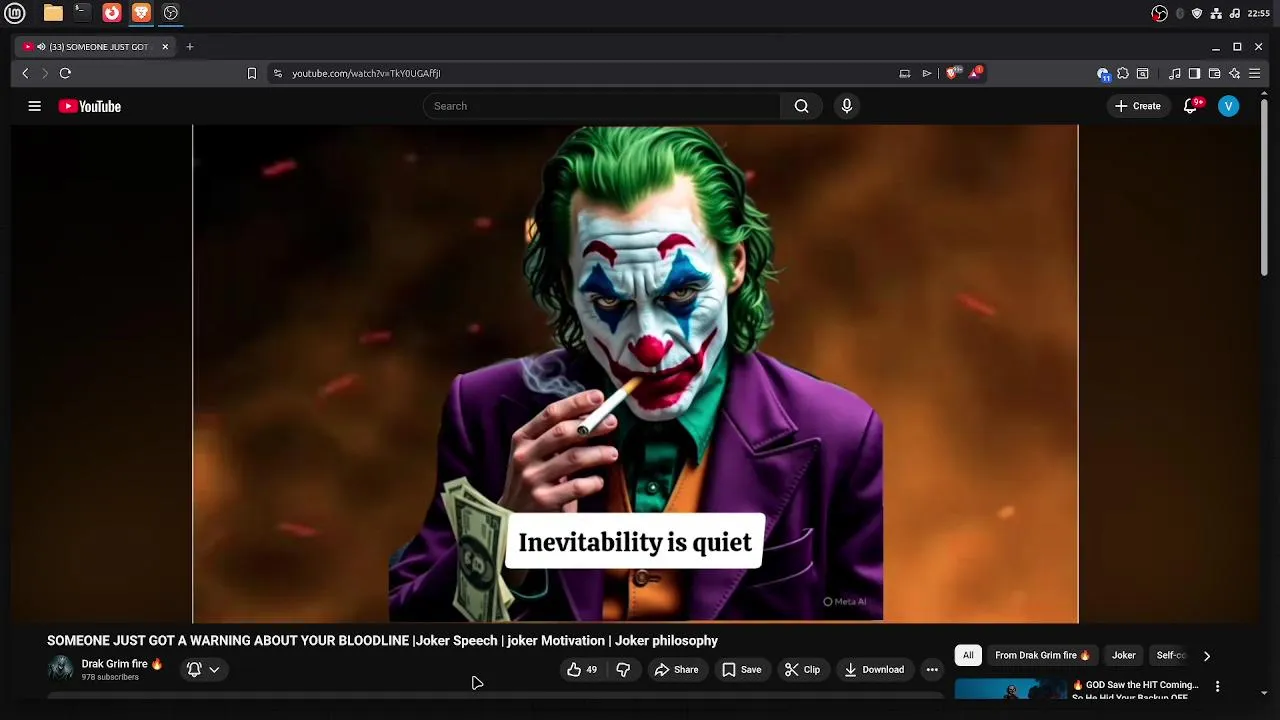Open the GOD Saw the HIT Coming thumbnail
Viewport: 1280px width, 720px height.
(x=1011, y=690)
